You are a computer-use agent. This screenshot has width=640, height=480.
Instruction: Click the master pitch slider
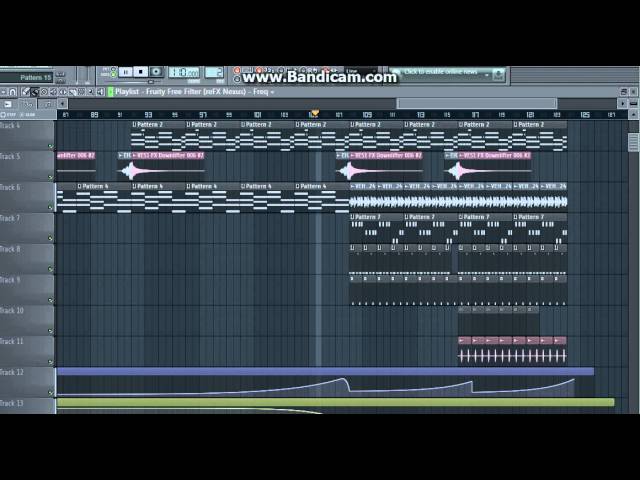[x=87, y=76]
